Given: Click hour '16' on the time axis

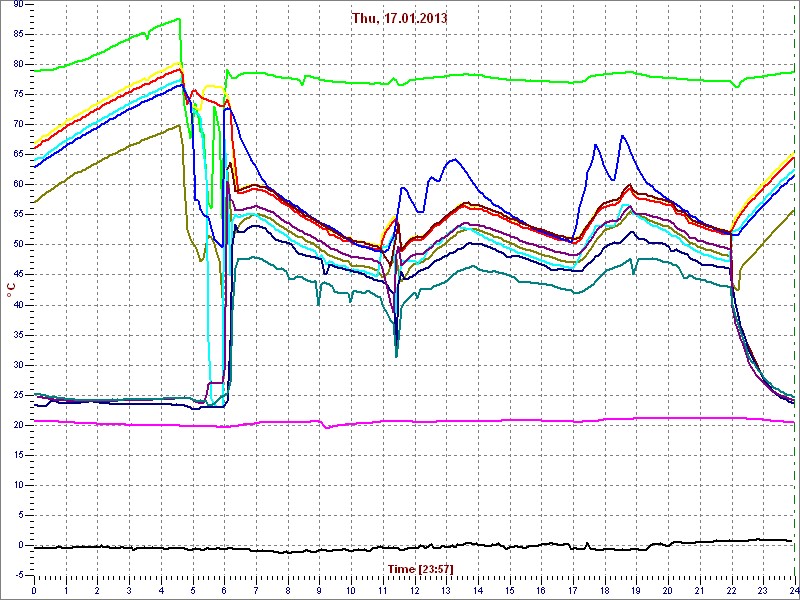Looking at the screenshot, I should tap(541, 590).
